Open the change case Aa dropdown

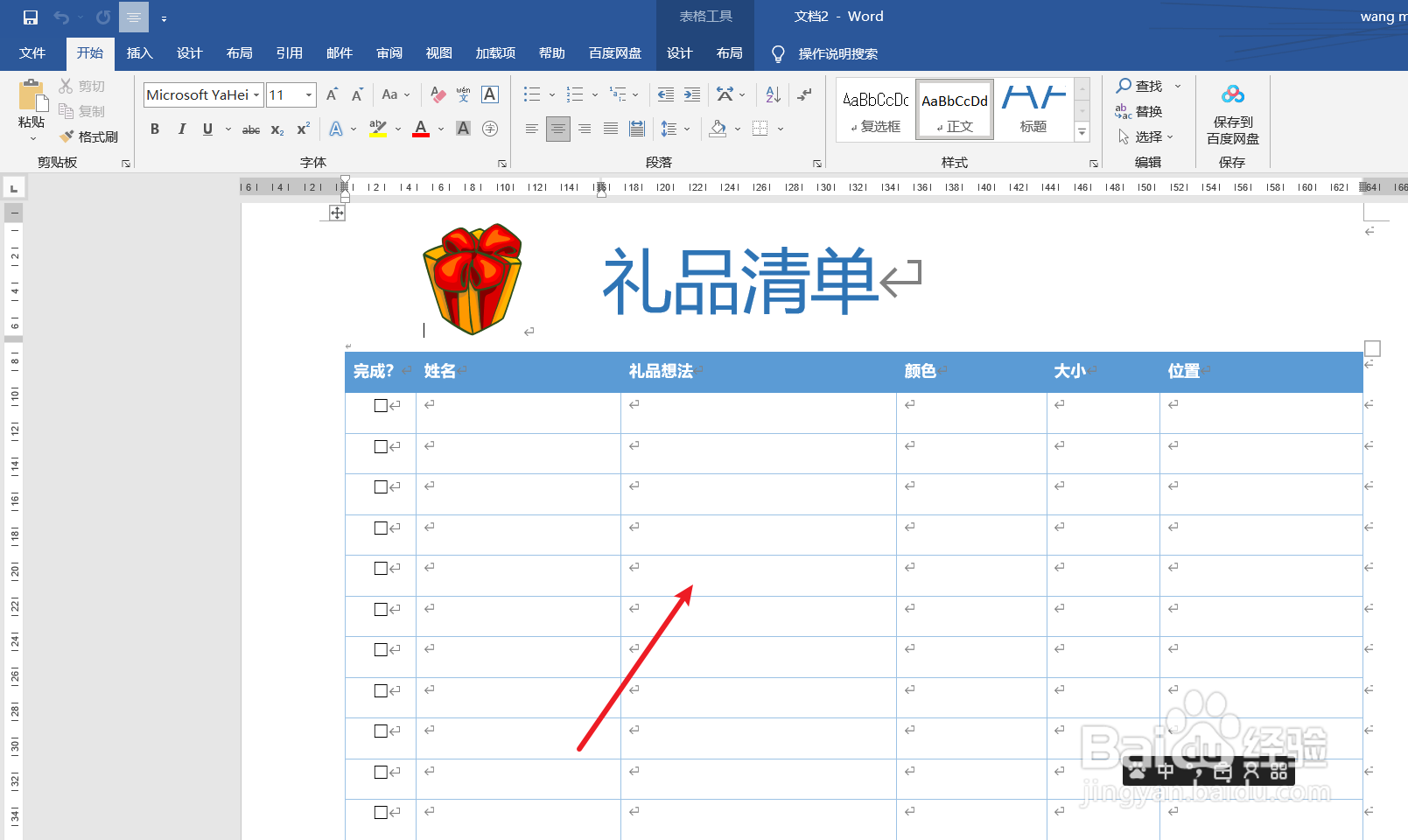[x=396, y=94]
